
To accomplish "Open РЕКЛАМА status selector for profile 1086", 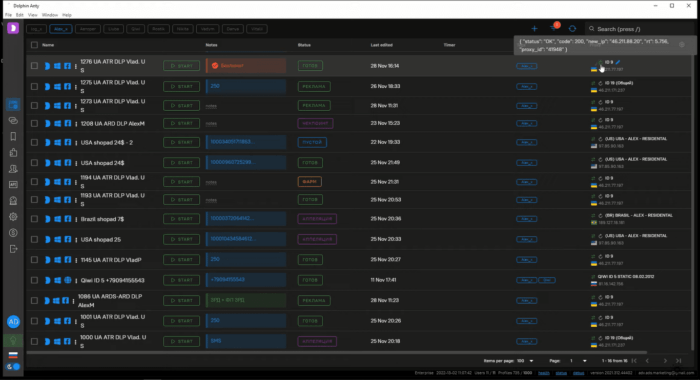I will point(314,301).
